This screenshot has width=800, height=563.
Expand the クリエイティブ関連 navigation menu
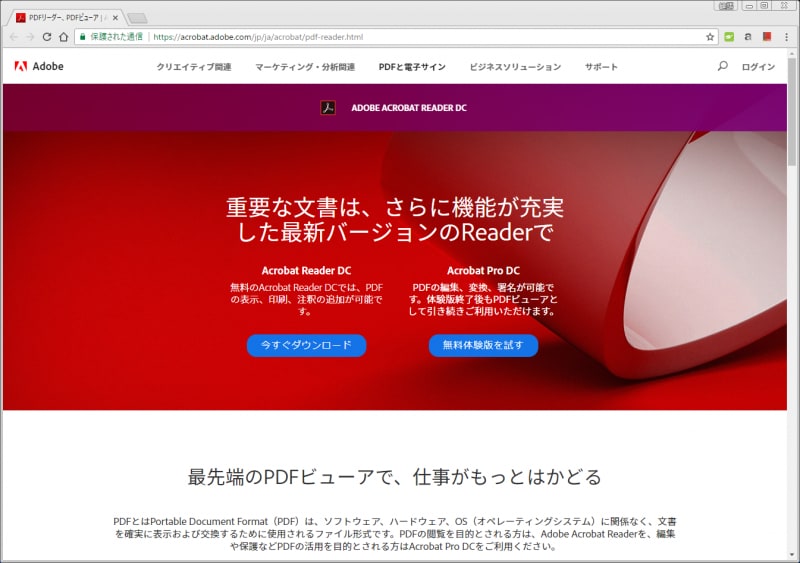[x=193, y=67]
